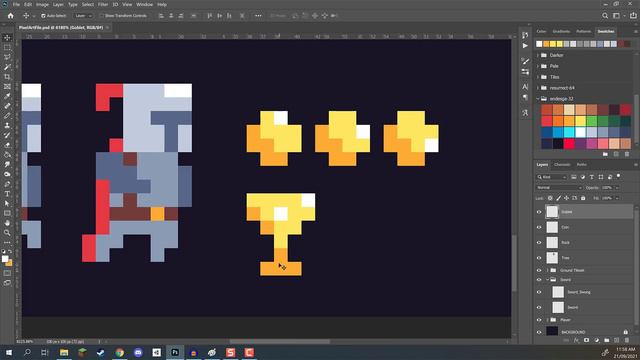640x360 pixels.
Task: Collapse the Sword layer group
Action: coord(547,280)
